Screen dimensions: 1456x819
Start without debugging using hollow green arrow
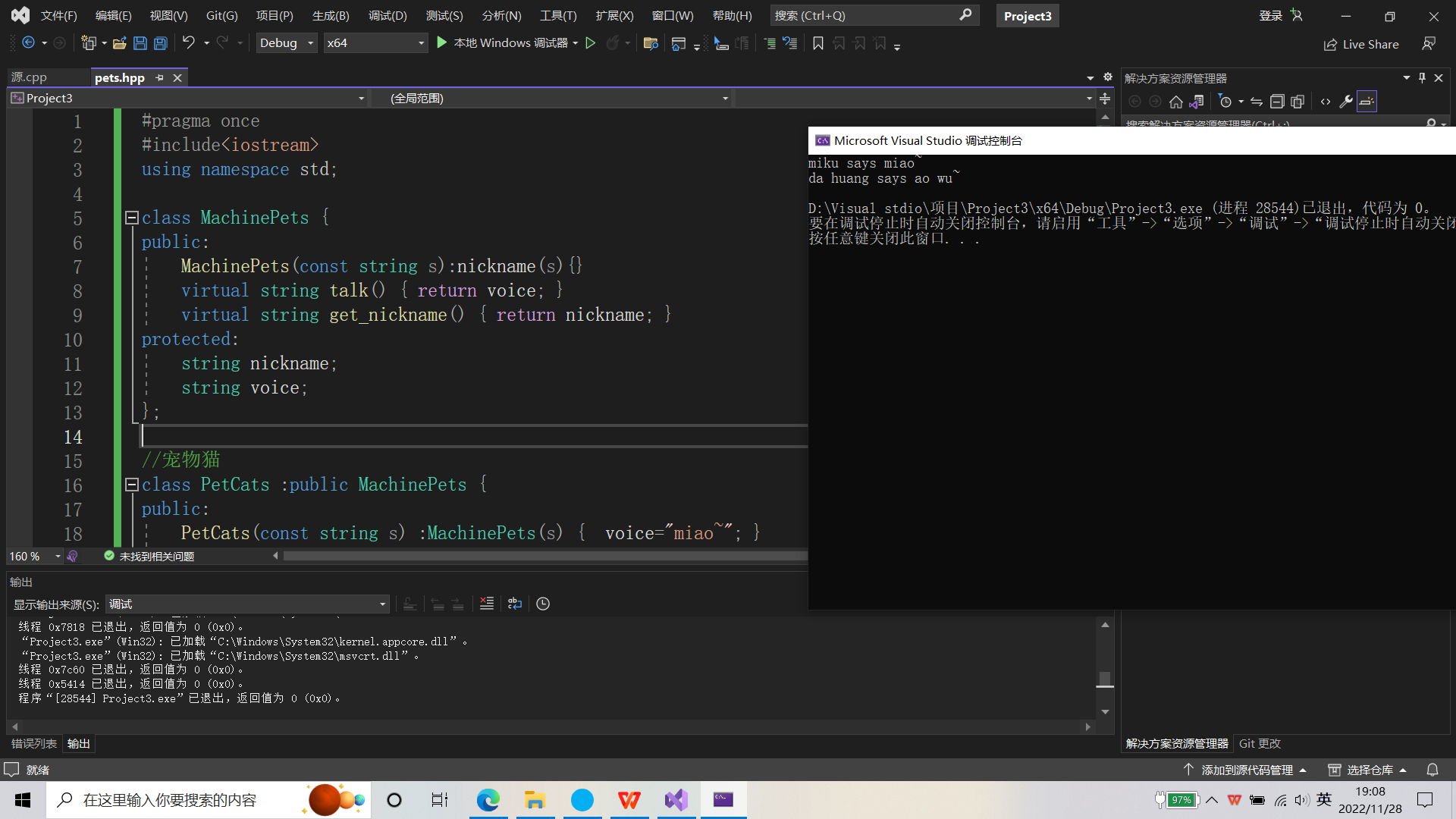[x=591, y=43]
